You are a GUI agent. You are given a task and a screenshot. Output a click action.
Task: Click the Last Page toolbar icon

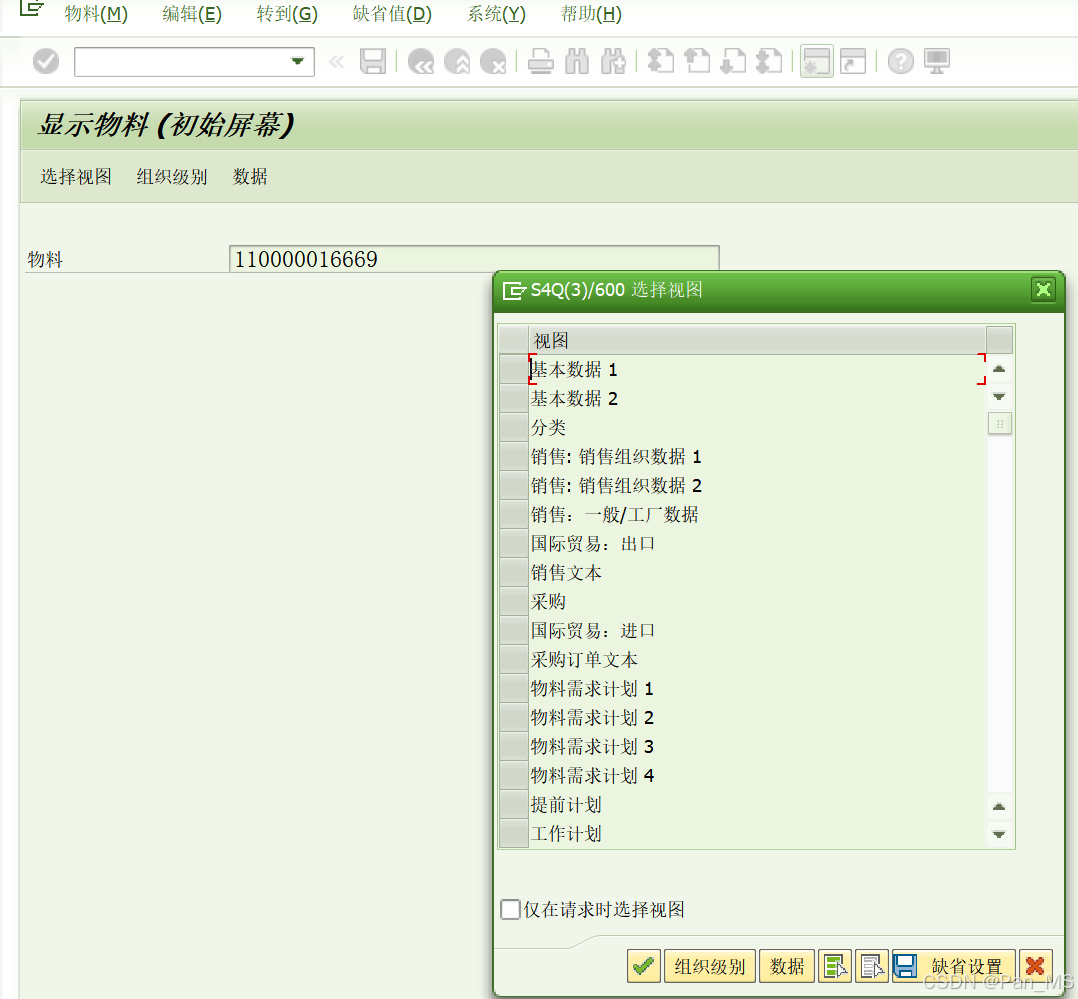(x=769, y=62)
